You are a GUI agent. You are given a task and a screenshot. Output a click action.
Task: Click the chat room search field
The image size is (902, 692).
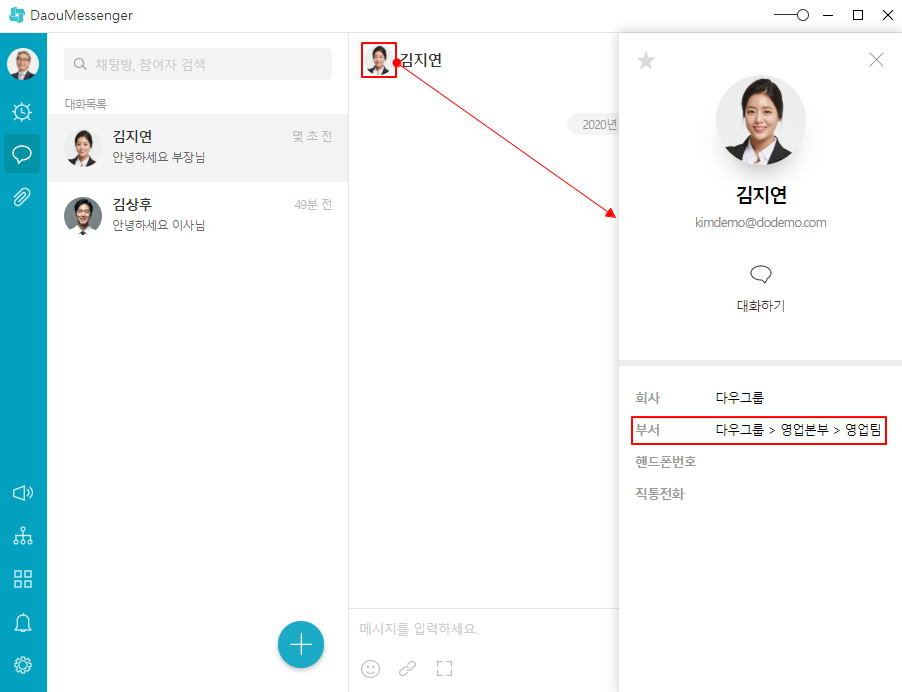(x=198, y=65)
